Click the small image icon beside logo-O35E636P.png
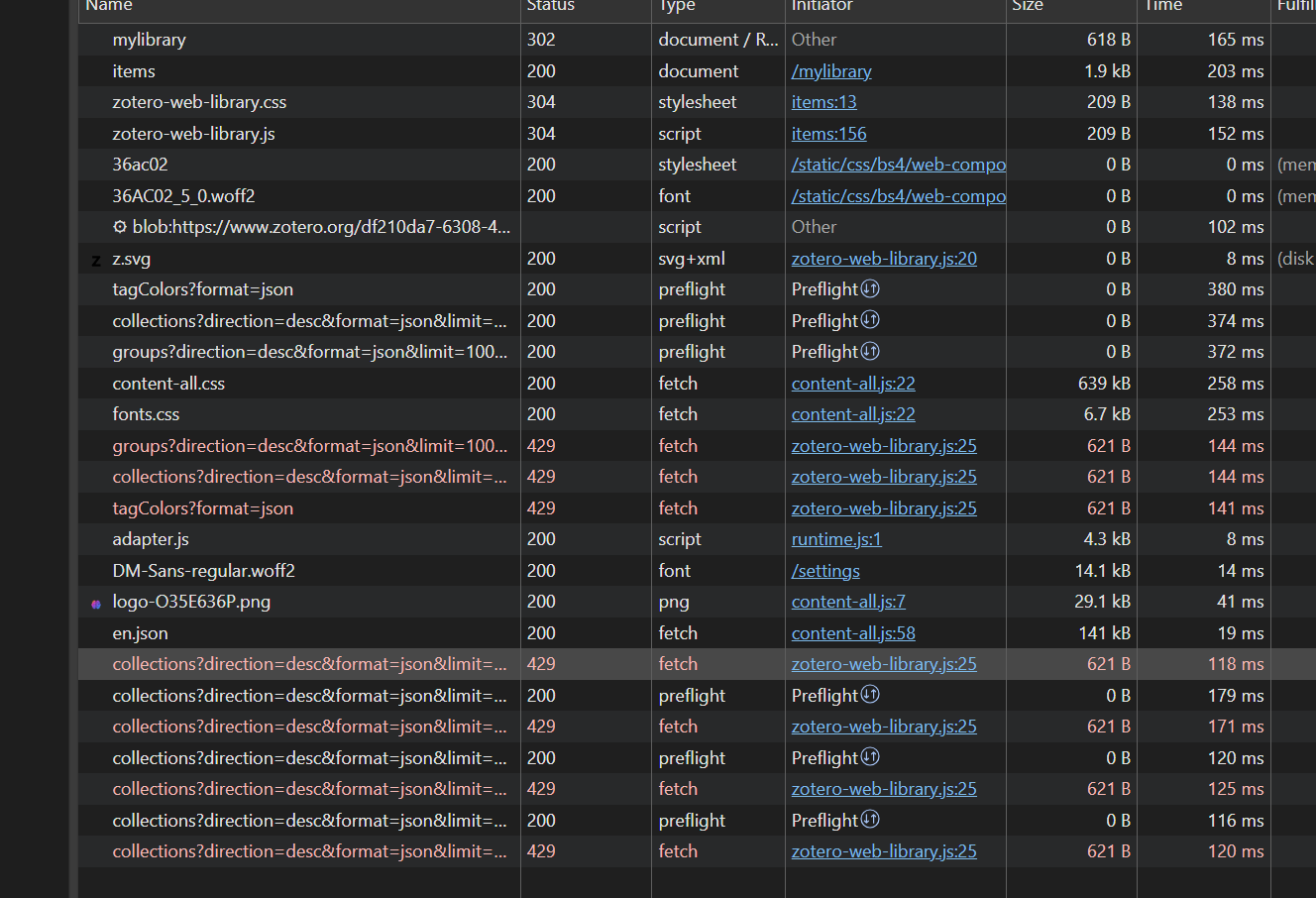This screenshot has width=1316, height=898. click(96, 603)
